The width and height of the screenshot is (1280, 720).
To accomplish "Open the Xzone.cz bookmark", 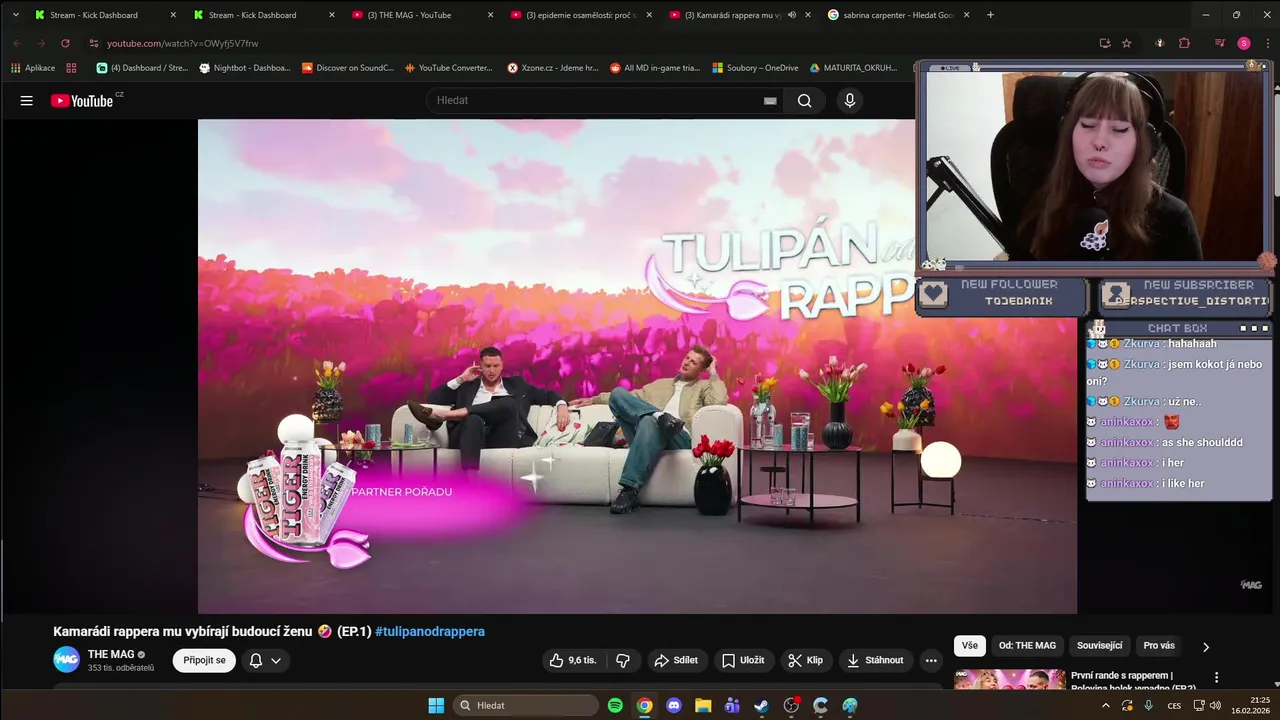I will point(553,68).
